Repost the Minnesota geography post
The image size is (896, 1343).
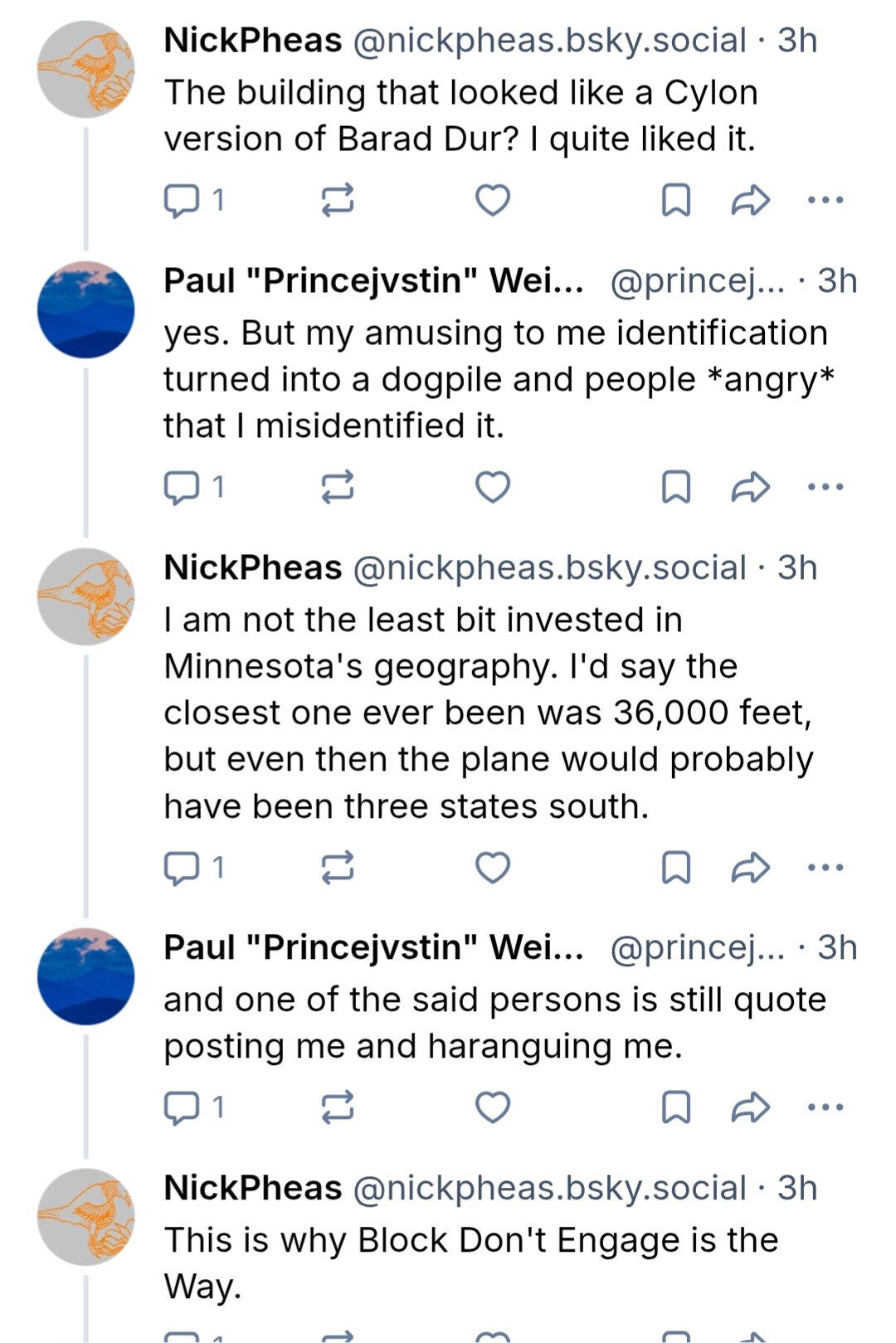point(338,868)
